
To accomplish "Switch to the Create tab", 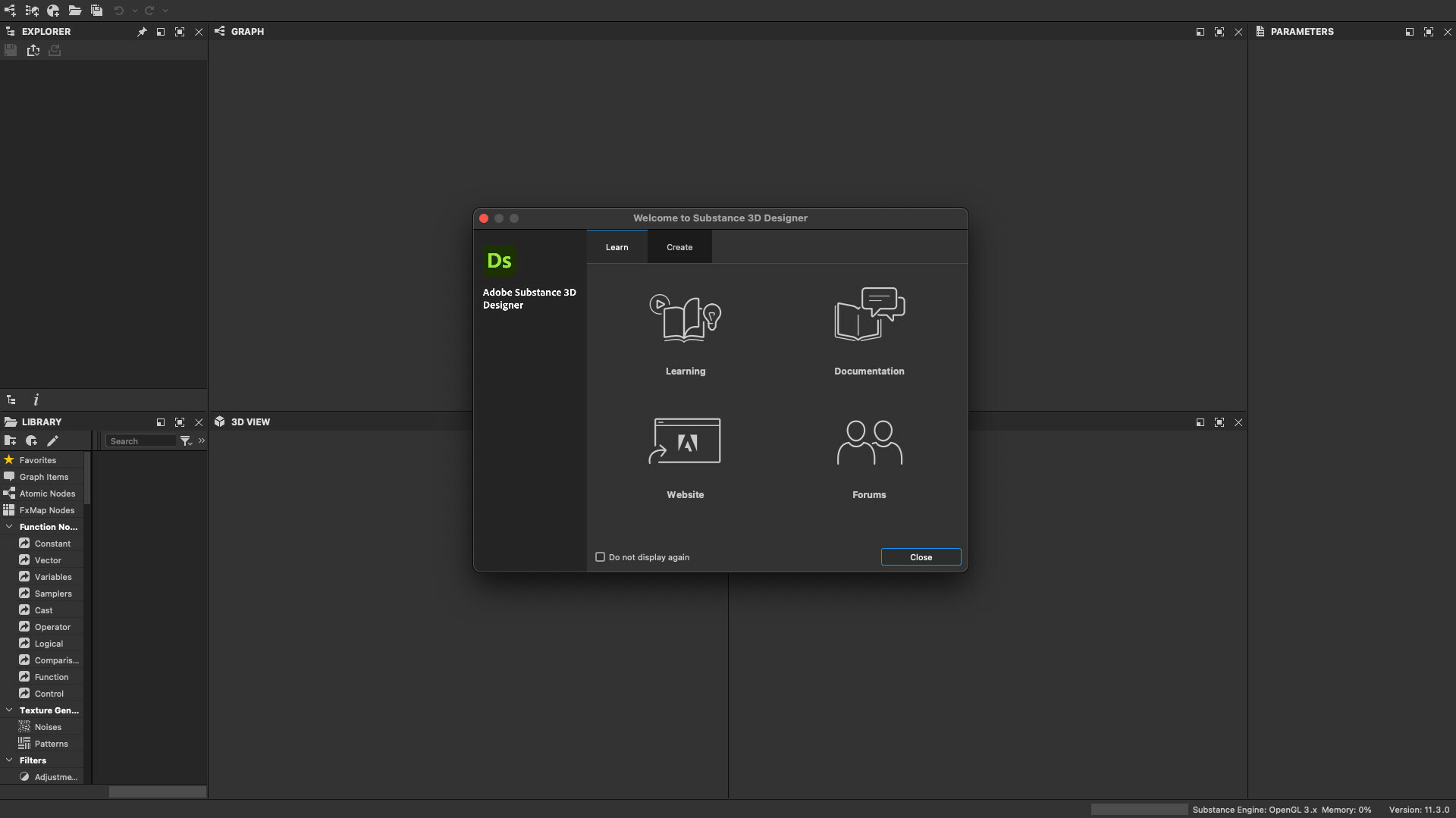I will pyautogui.click(x=679, y=247).
